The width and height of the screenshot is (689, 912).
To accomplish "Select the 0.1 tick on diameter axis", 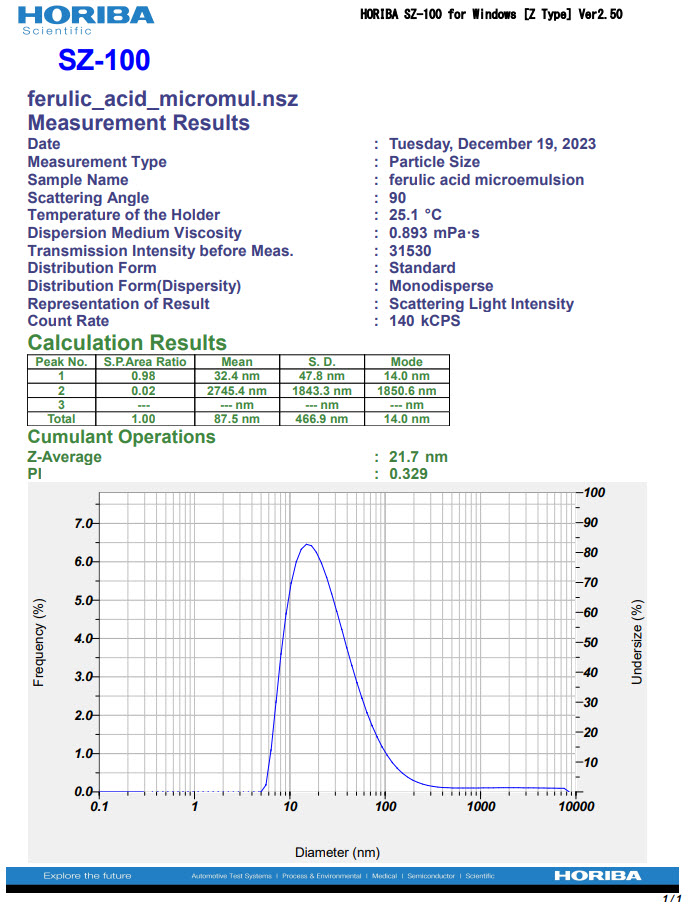I will (x=99, y=806).
